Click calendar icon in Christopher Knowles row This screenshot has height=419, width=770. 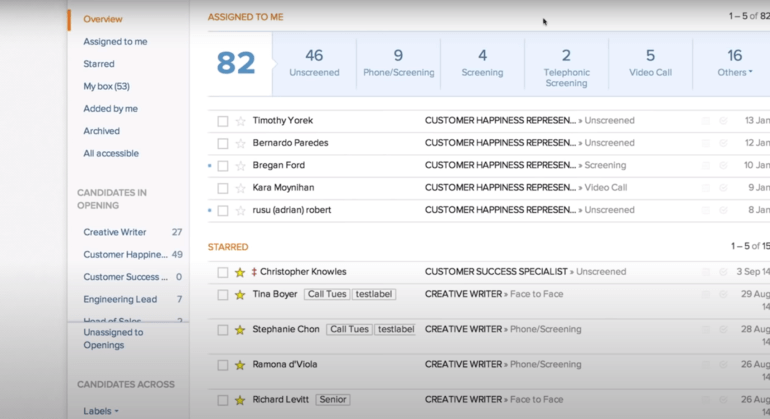[x=706, y=272]
